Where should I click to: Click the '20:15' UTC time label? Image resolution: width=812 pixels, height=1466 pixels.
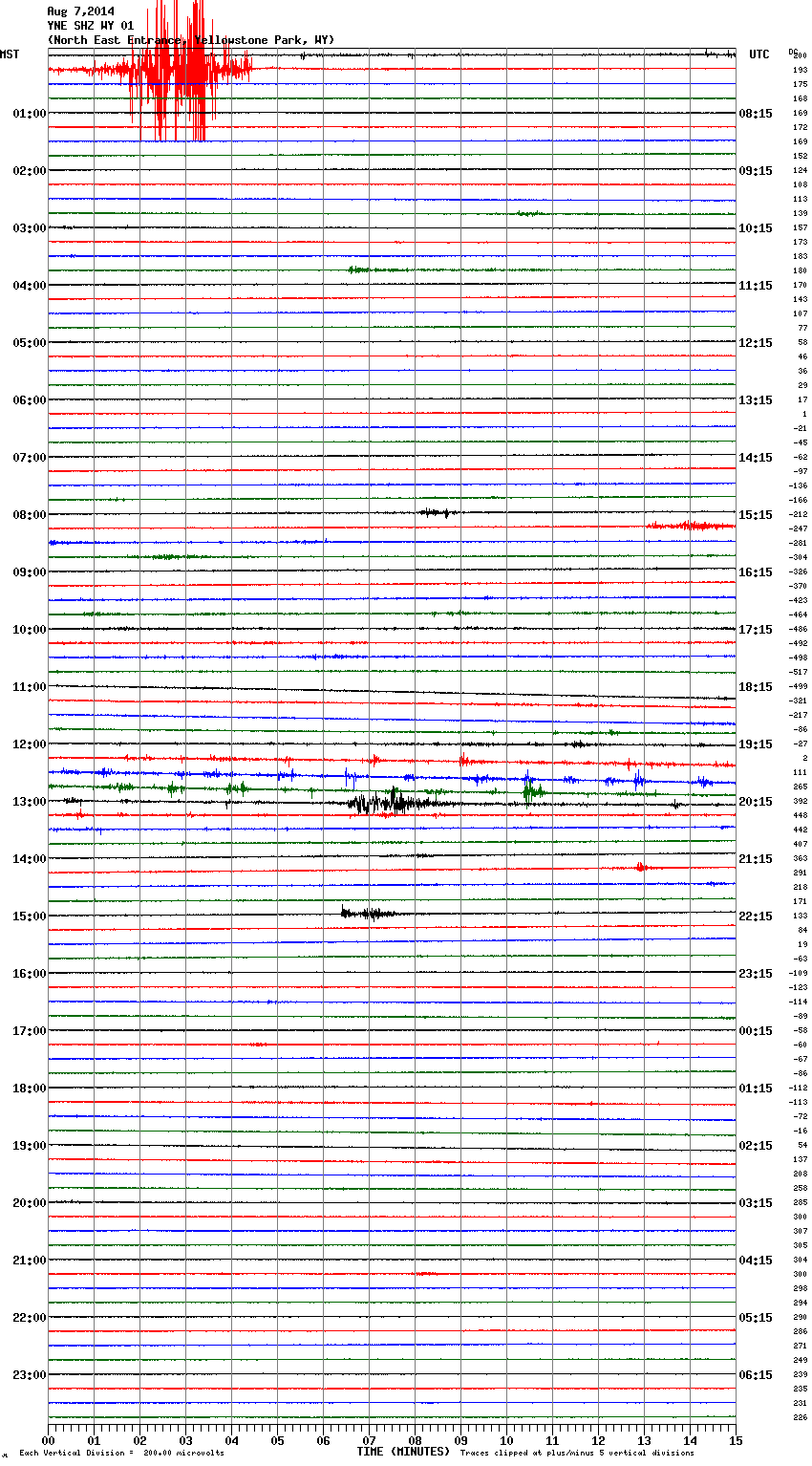pos(756,802)
